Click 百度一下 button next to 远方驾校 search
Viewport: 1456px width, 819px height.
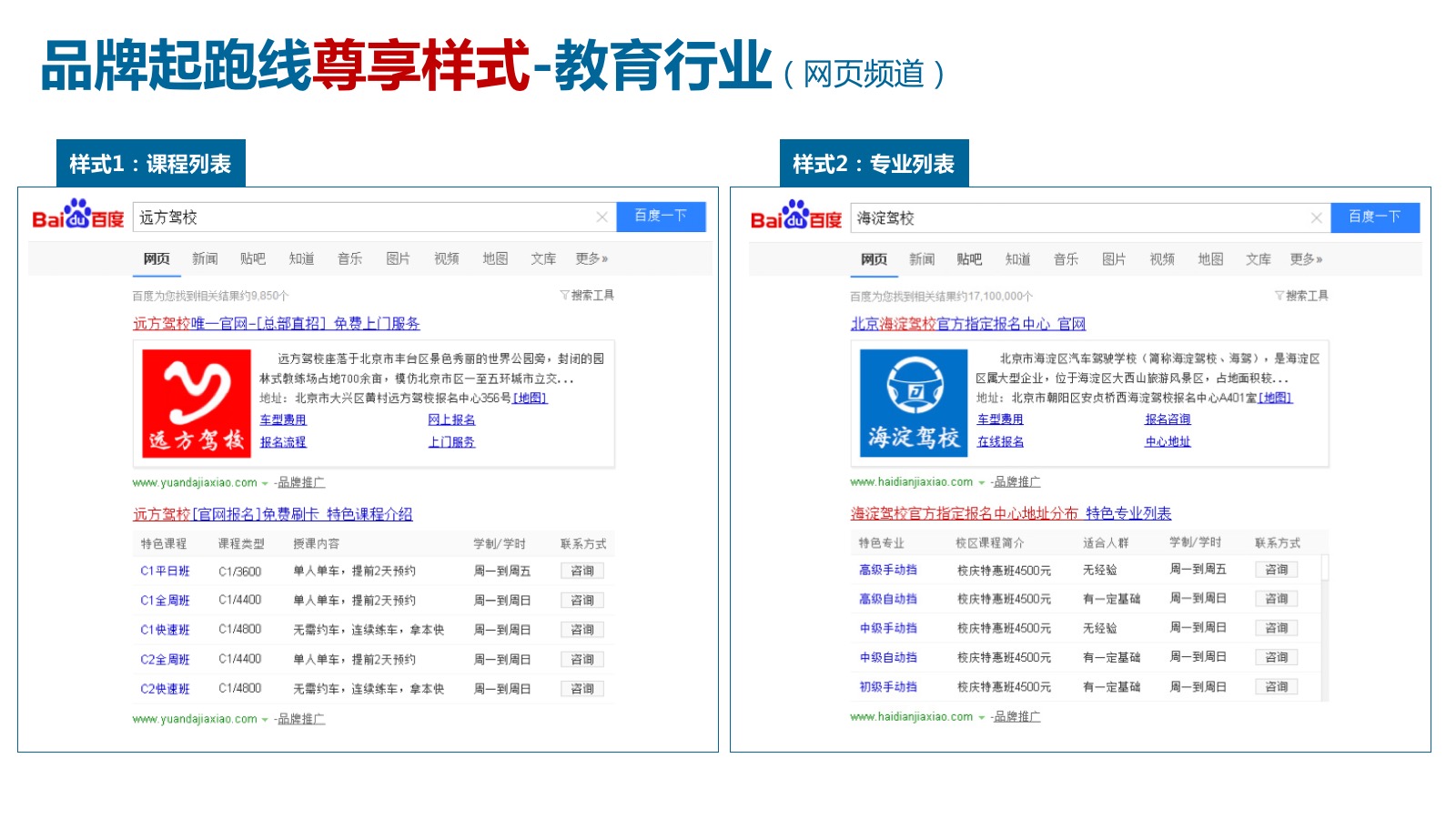coord(661,217)
